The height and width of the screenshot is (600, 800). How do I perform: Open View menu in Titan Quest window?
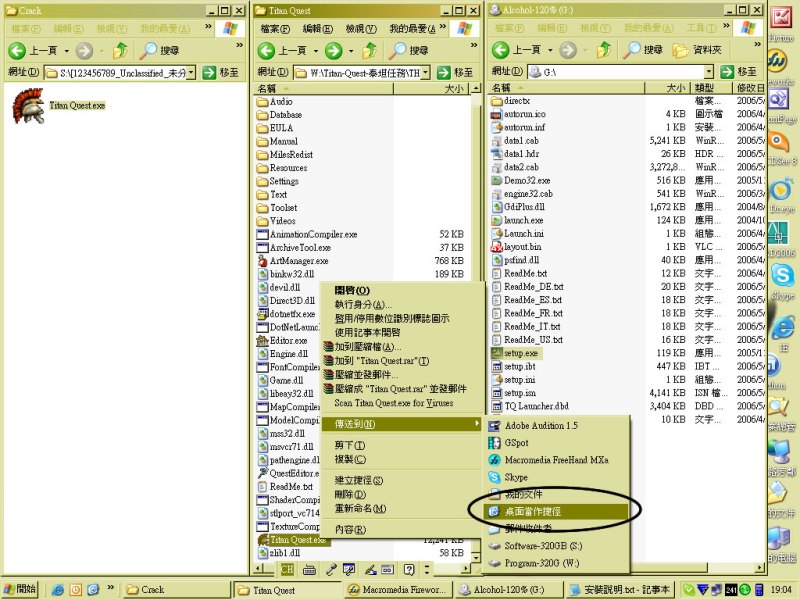tap(361, 29)
